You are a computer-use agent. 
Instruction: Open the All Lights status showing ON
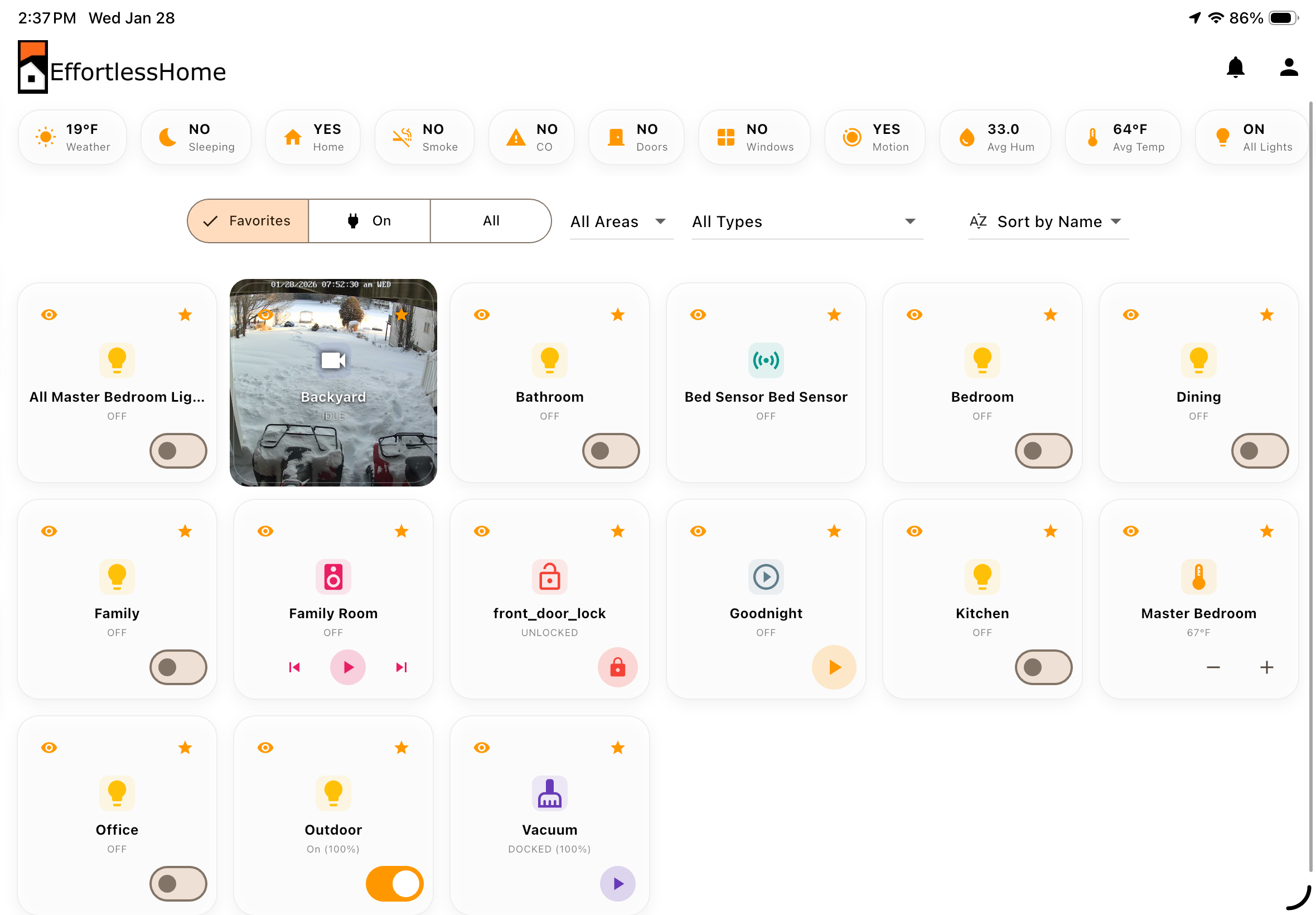tap(1251, 137)
